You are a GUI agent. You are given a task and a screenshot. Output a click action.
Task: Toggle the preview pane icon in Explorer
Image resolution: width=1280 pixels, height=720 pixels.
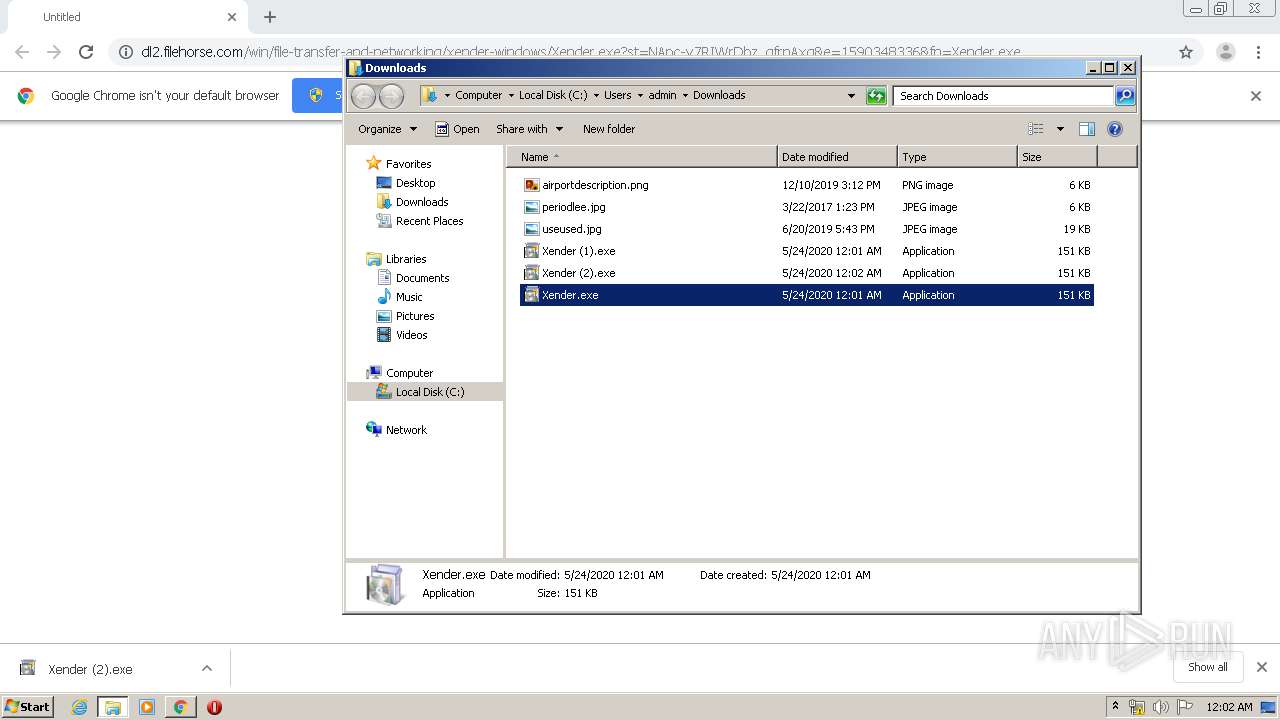tap(1087, 129)
